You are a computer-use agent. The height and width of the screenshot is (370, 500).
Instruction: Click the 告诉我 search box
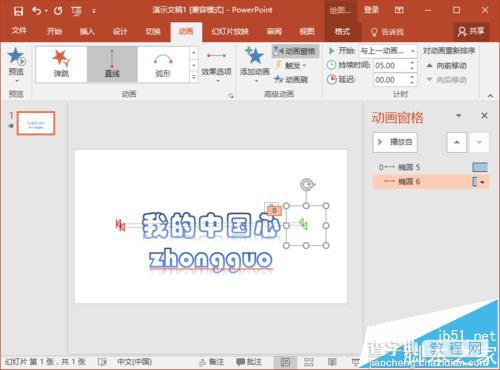pos(388,32)
